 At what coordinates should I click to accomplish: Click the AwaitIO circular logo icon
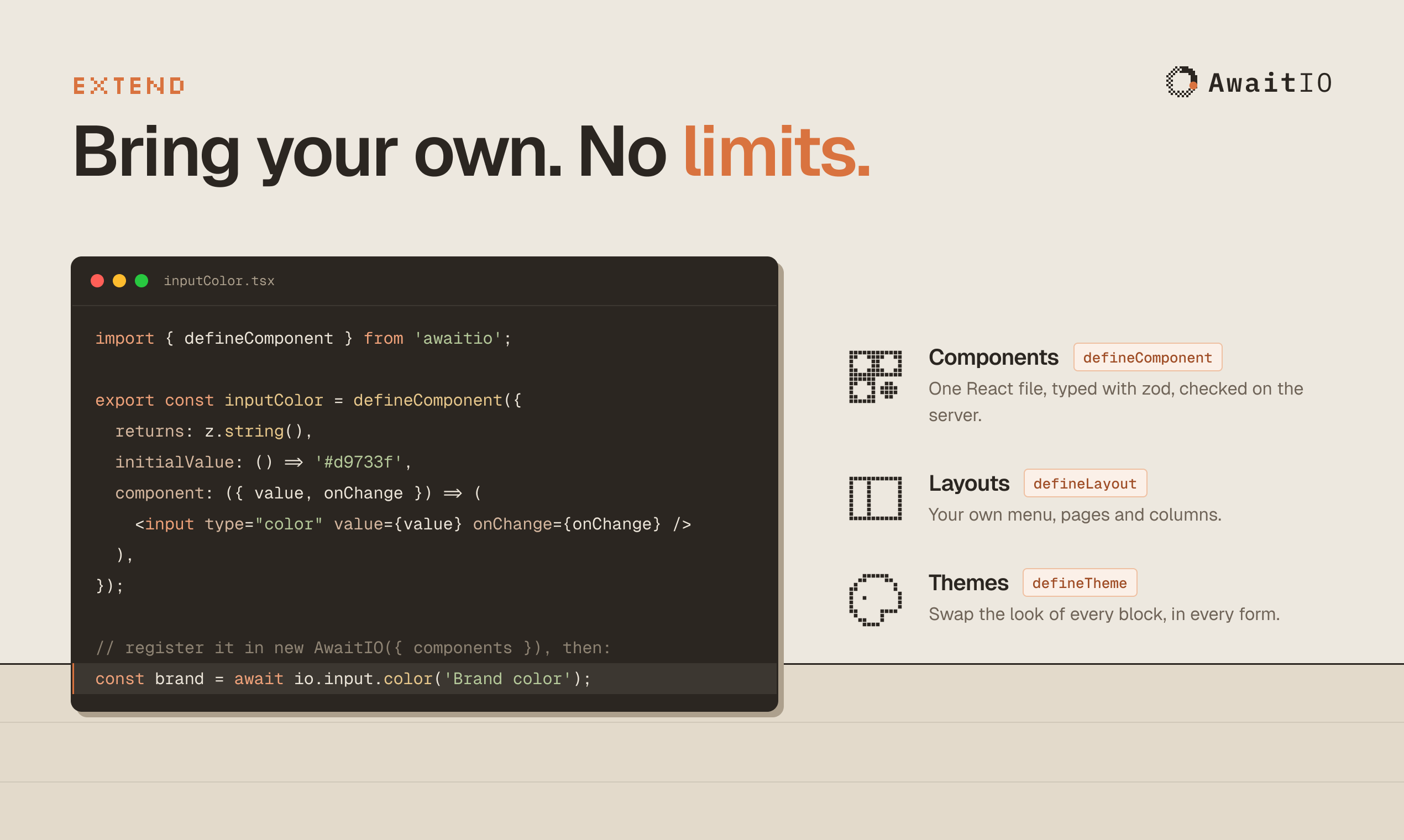coord(1182,82)
